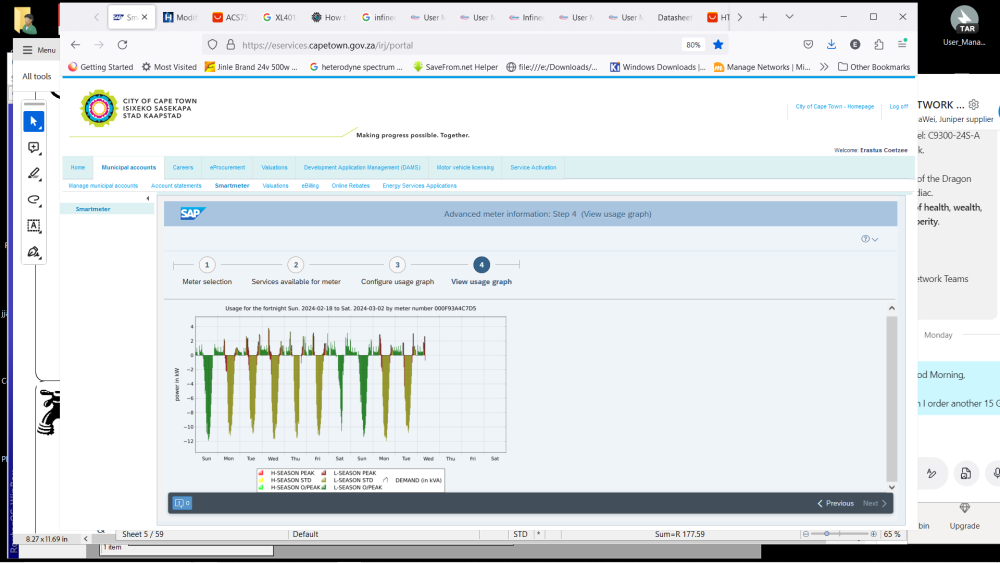Go to step 3 Configure usage graph
This screenshot has width=1000, height=563.
point(397,265)
